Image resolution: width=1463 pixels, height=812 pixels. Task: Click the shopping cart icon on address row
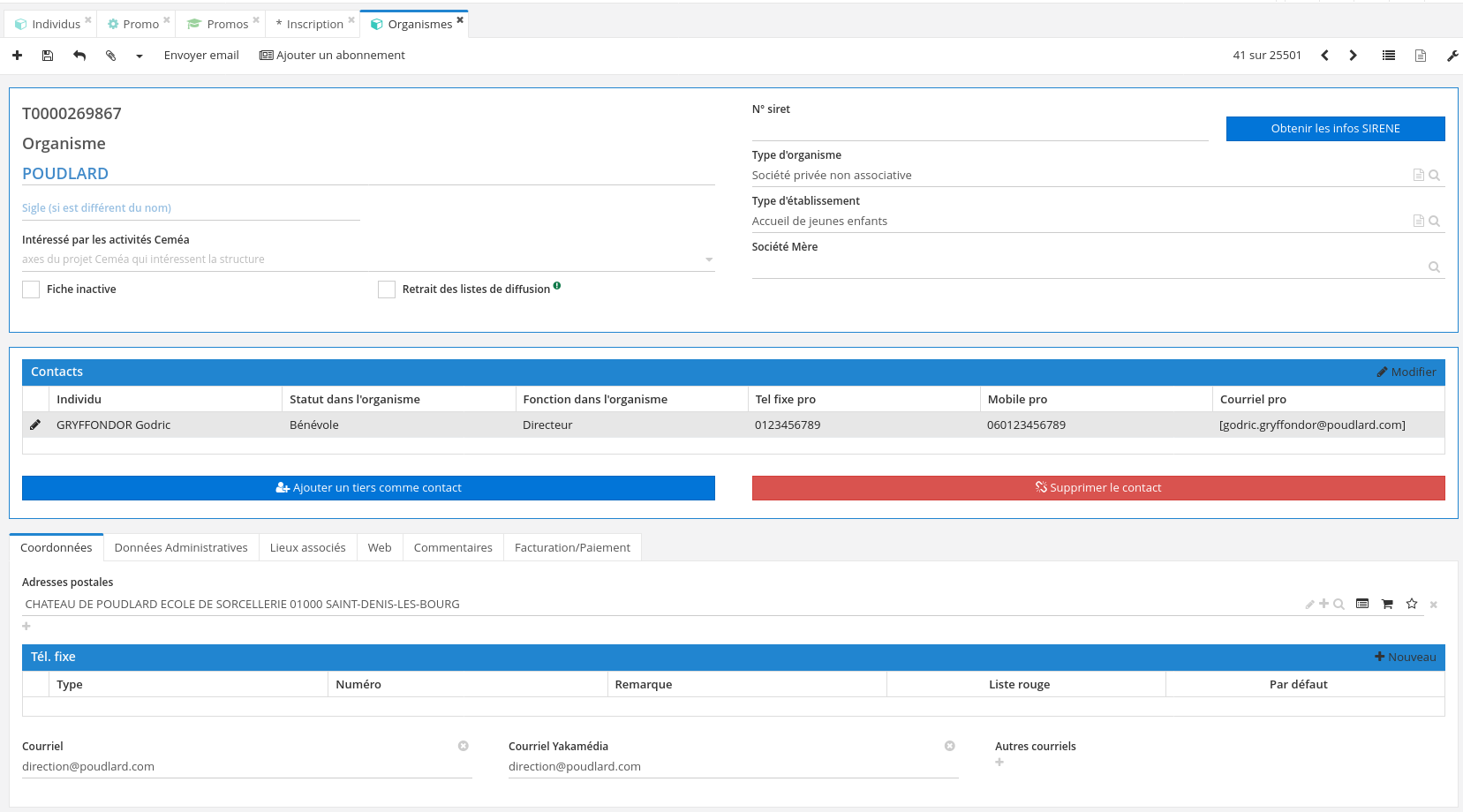pos(1387,604)
